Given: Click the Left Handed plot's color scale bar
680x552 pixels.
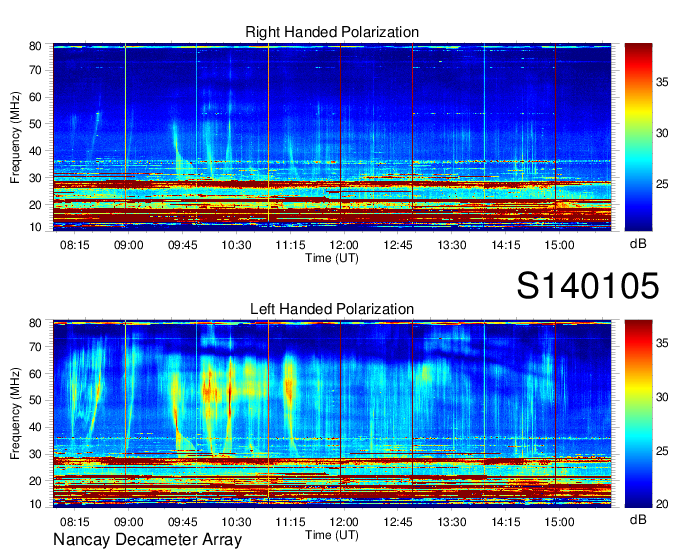Looking at the screenshot, I should click(x=638, y=414).
